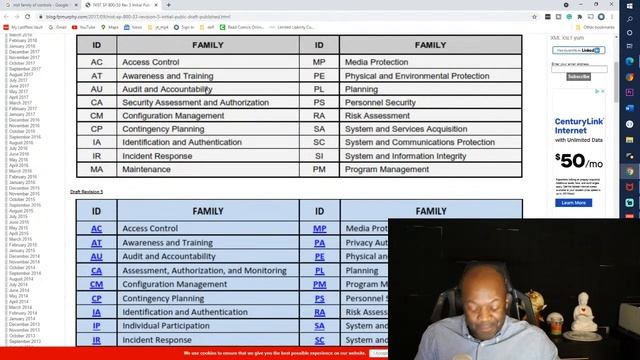Switch to the Google search tab
This screenshot has width=640, height=360.
41,5
